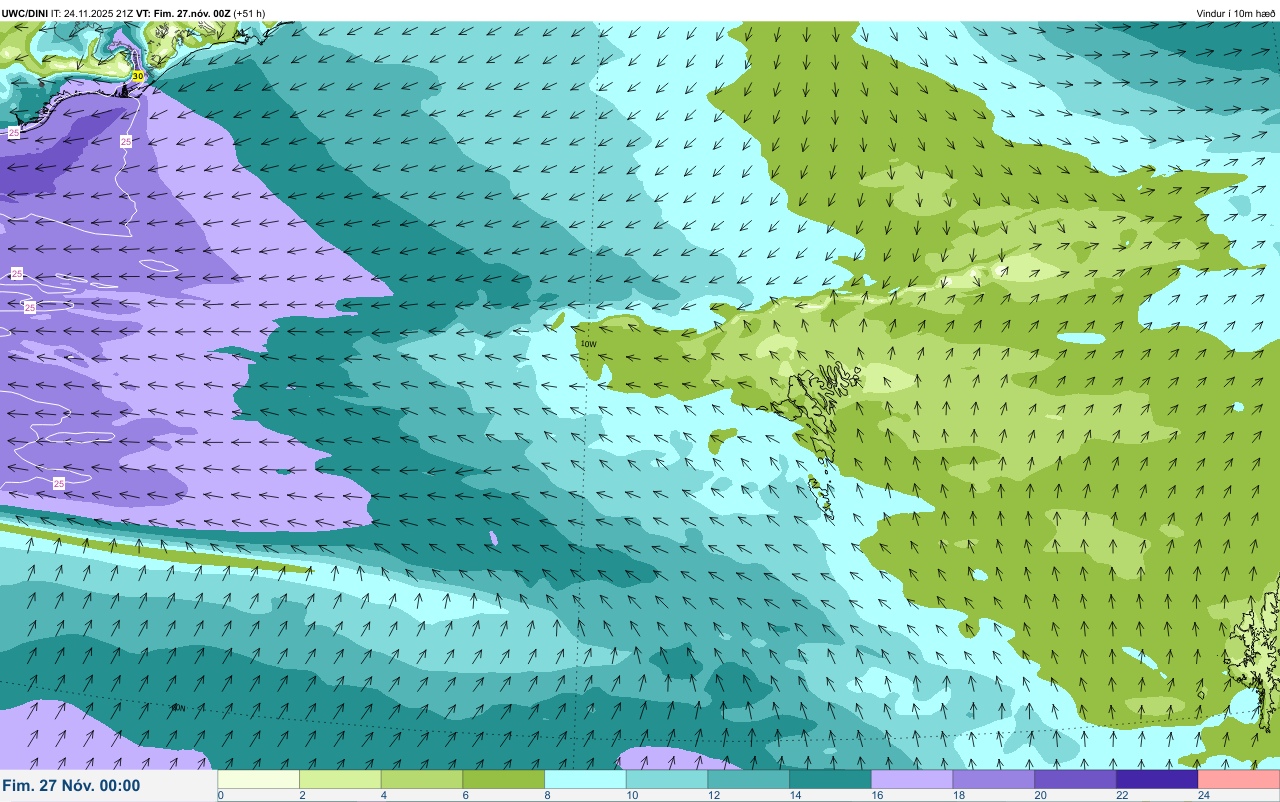
Task: Select the '(+51 h)' forecast offset text
Action: click(x=249, y=13)
